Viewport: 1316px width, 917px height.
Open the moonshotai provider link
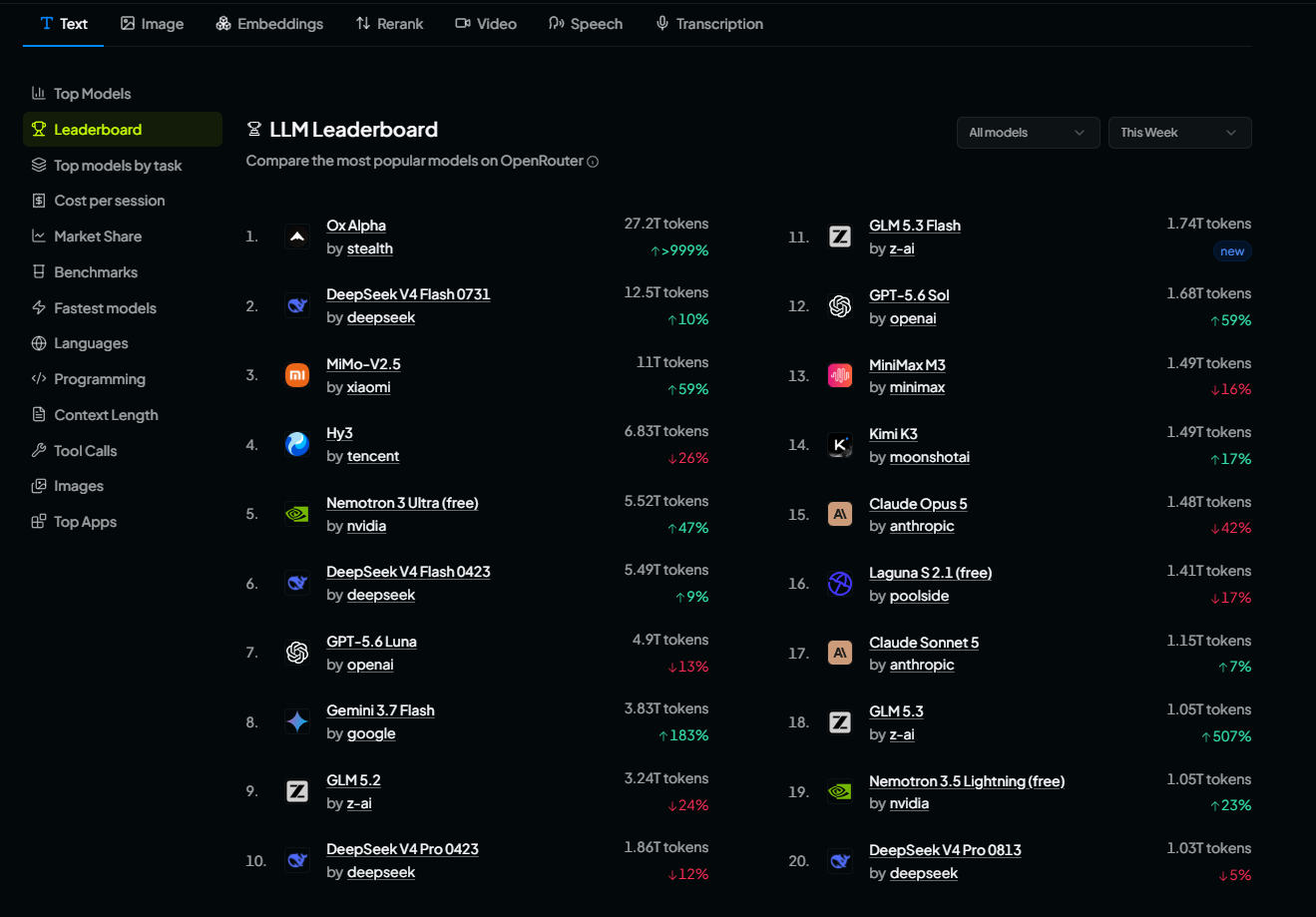[x=930, y=457]
